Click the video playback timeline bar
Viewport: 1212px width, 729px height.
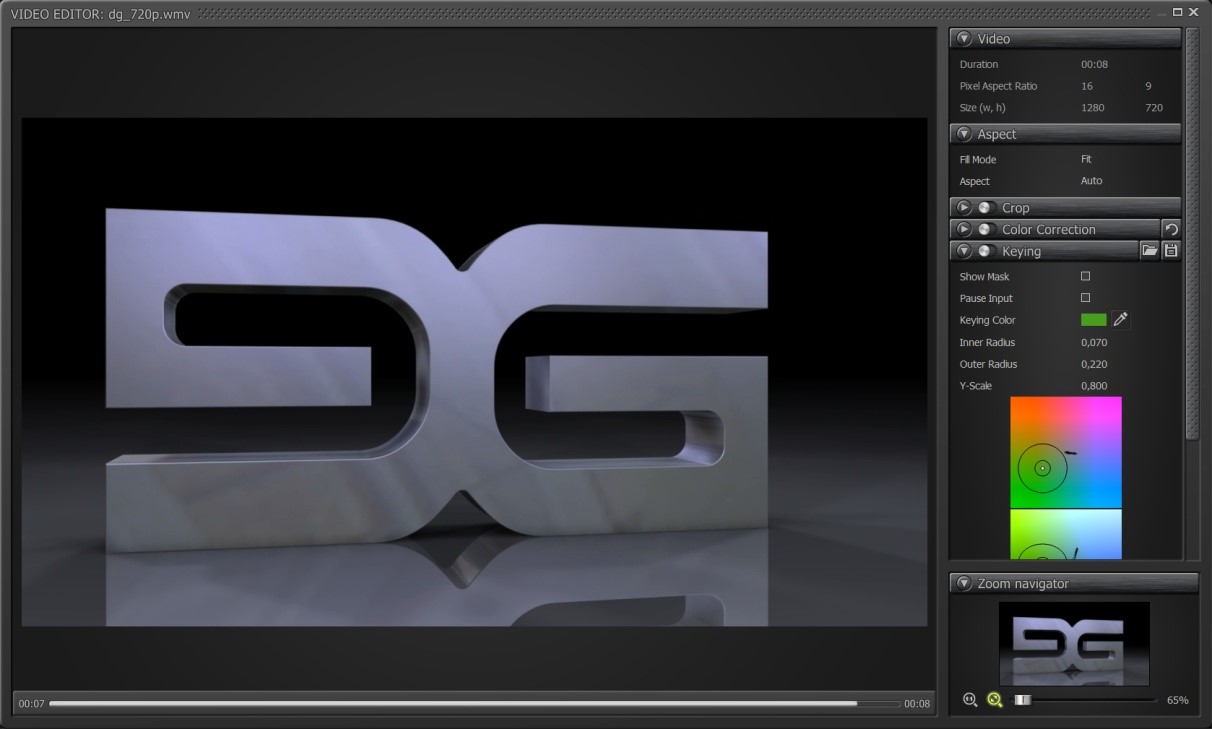coord(475,704)
